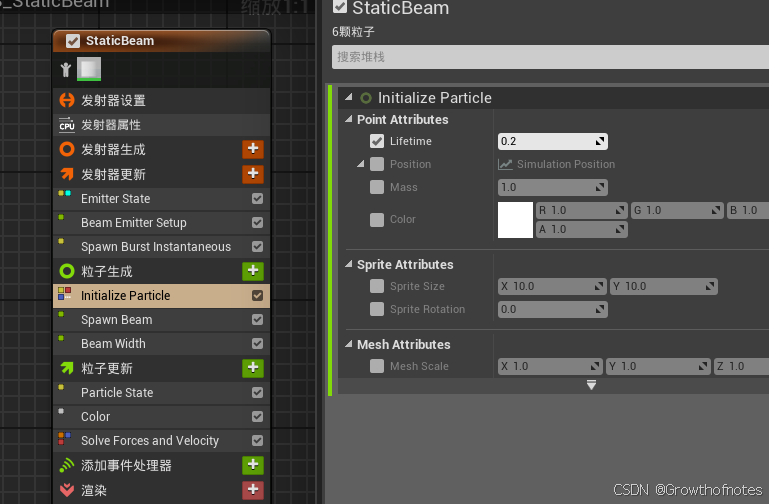Edit the Lifetime 0.2 value field
769x504 pixels.
[553, 141]
